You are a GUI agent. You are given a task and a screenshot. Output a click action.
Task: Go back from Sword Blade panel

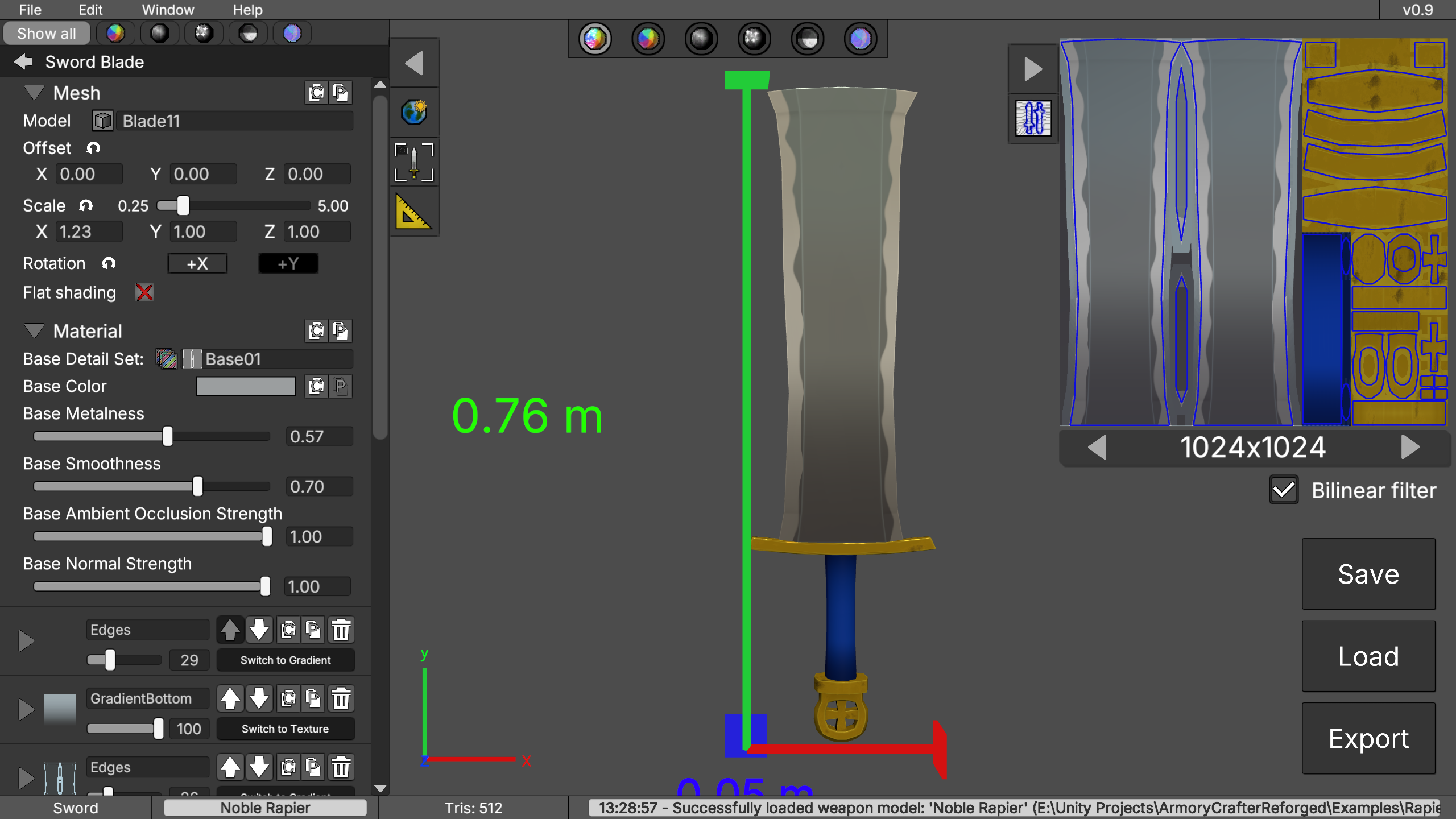(x=23, y=61)
